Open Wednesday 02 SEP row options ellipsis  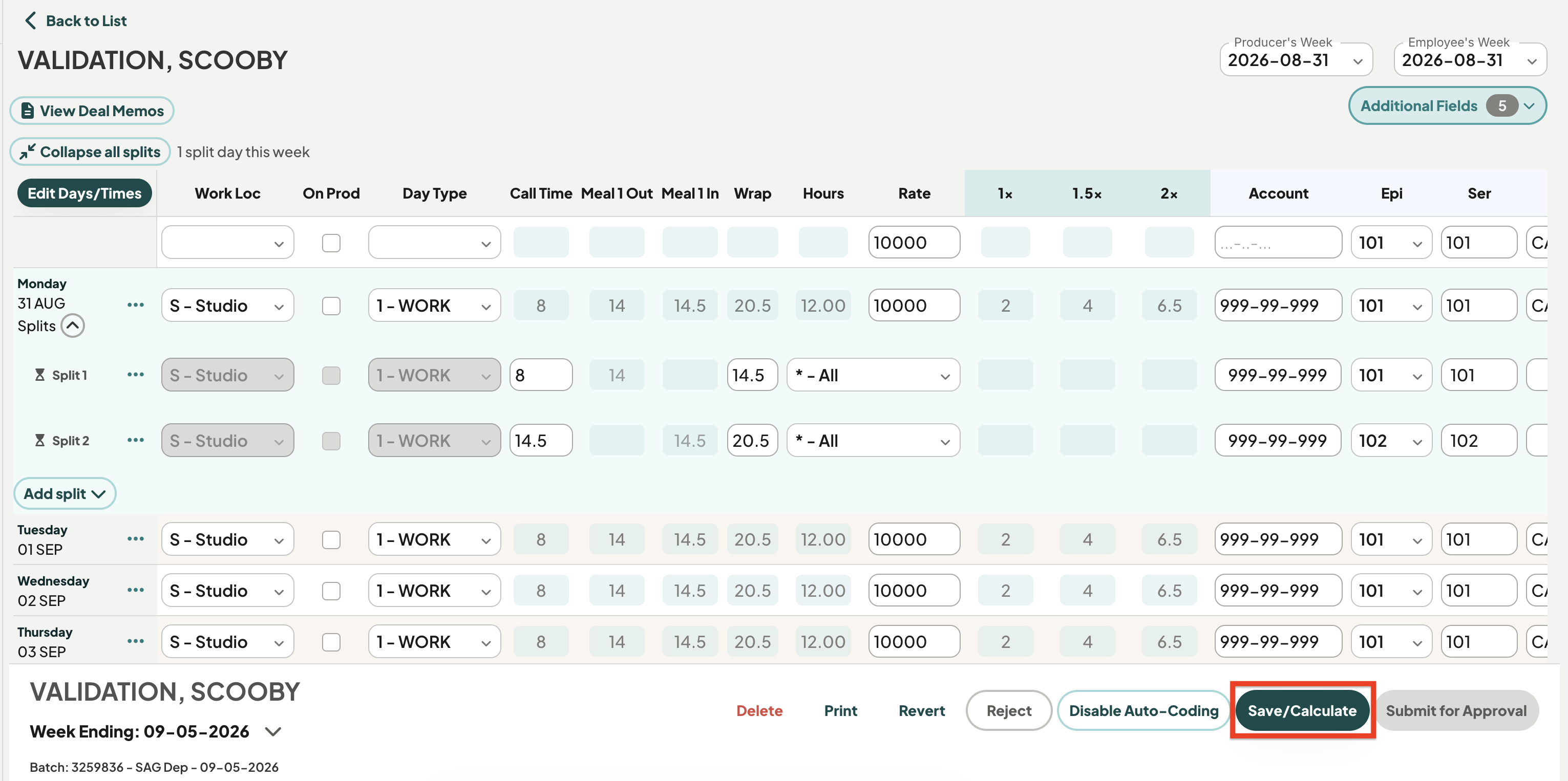pos(136,590)
